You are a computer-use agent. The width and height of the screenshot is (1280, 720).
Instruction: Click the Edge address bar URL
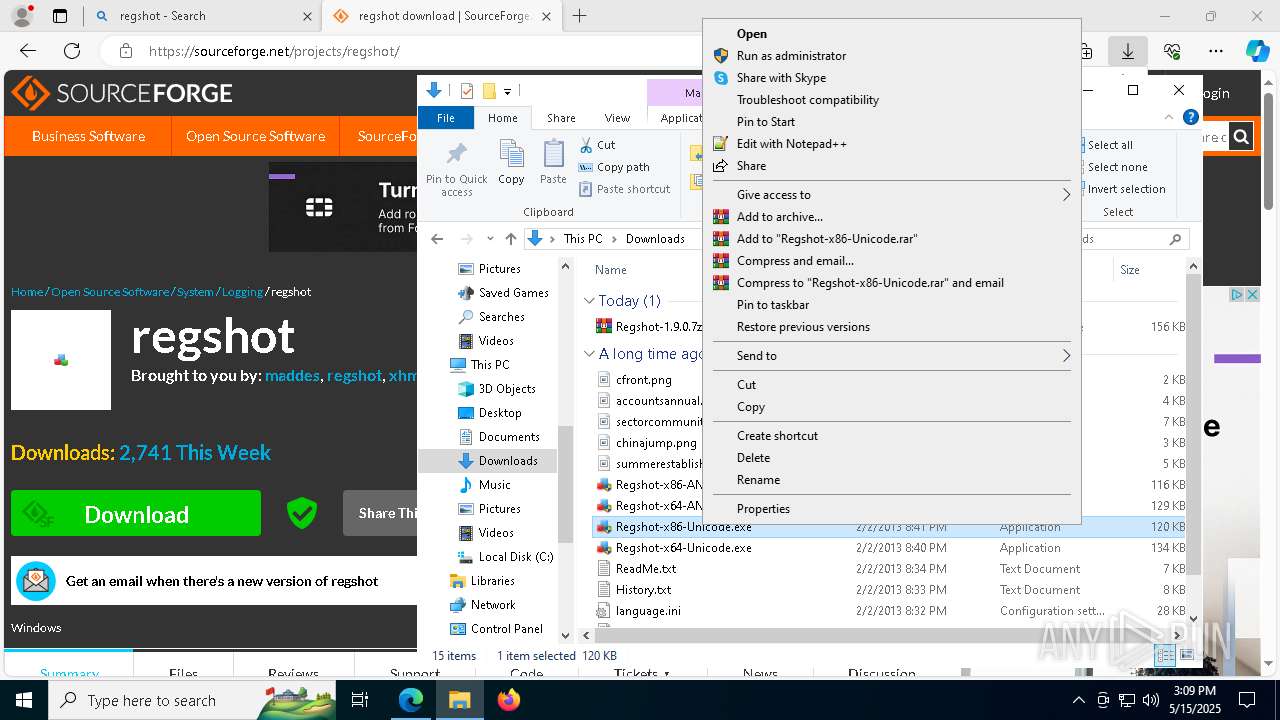pos(274,51)
